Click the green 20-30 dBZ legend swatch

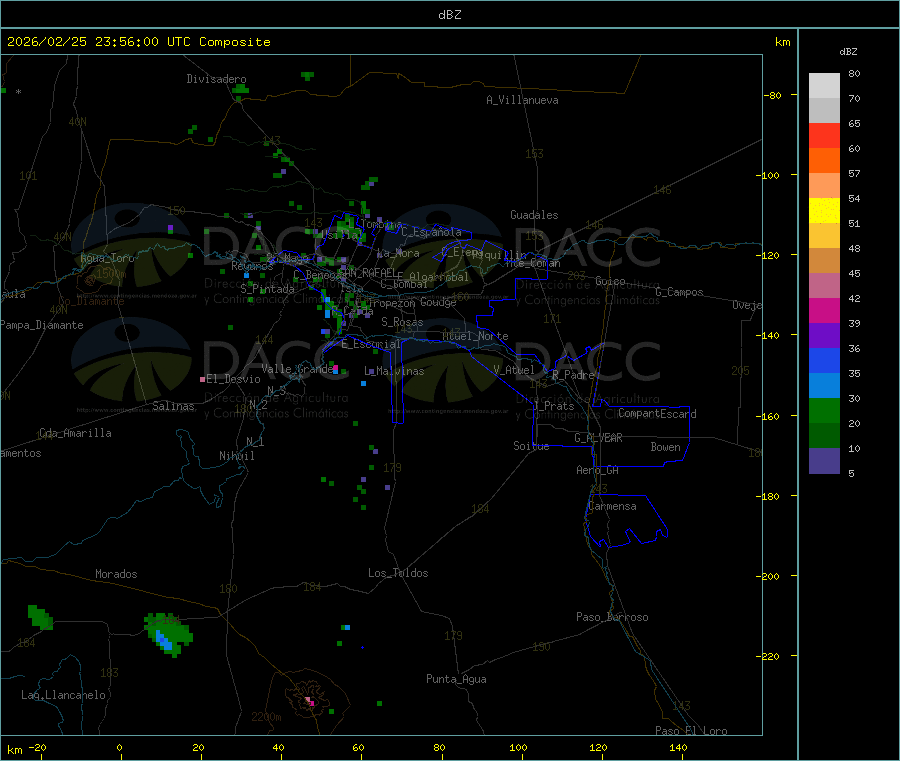[824, 410]
